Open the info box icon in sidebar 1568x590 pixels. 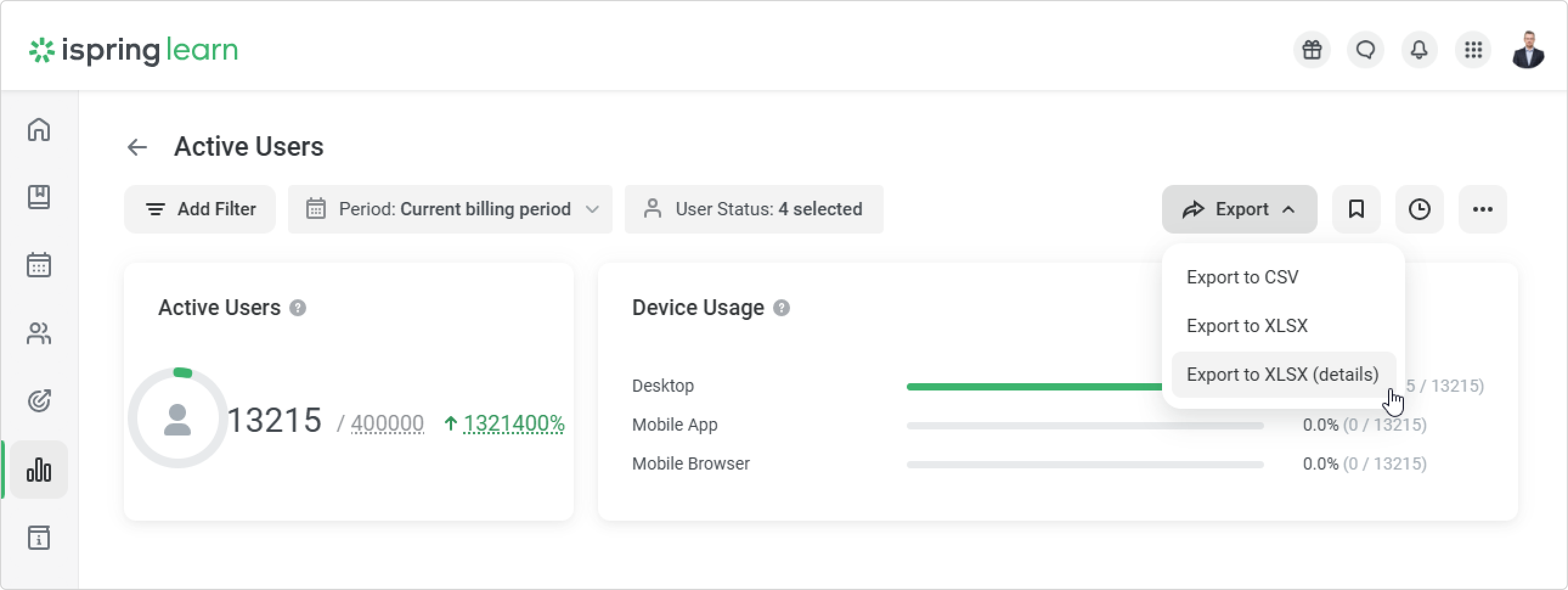(39, 538)
